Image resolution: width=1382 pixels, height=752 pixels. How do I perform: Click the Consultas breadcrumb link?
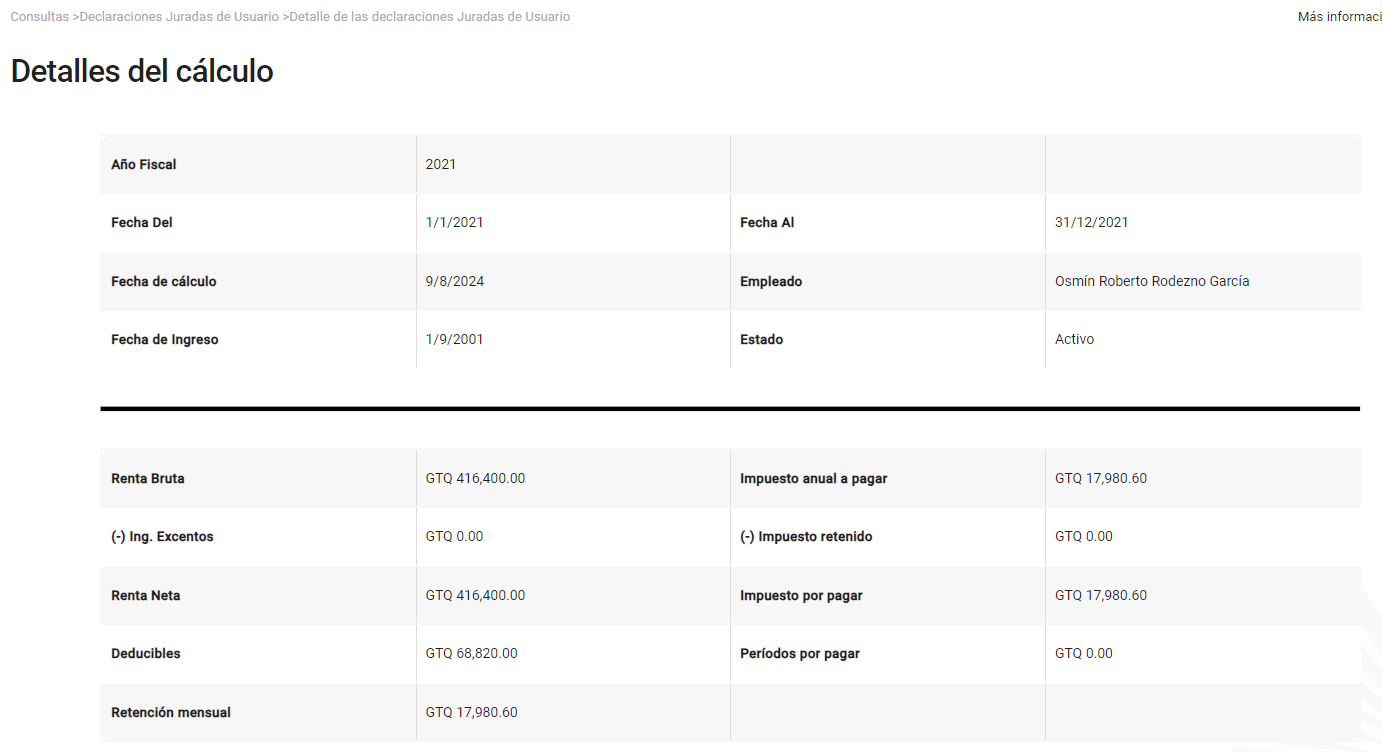tap(39, 17)
